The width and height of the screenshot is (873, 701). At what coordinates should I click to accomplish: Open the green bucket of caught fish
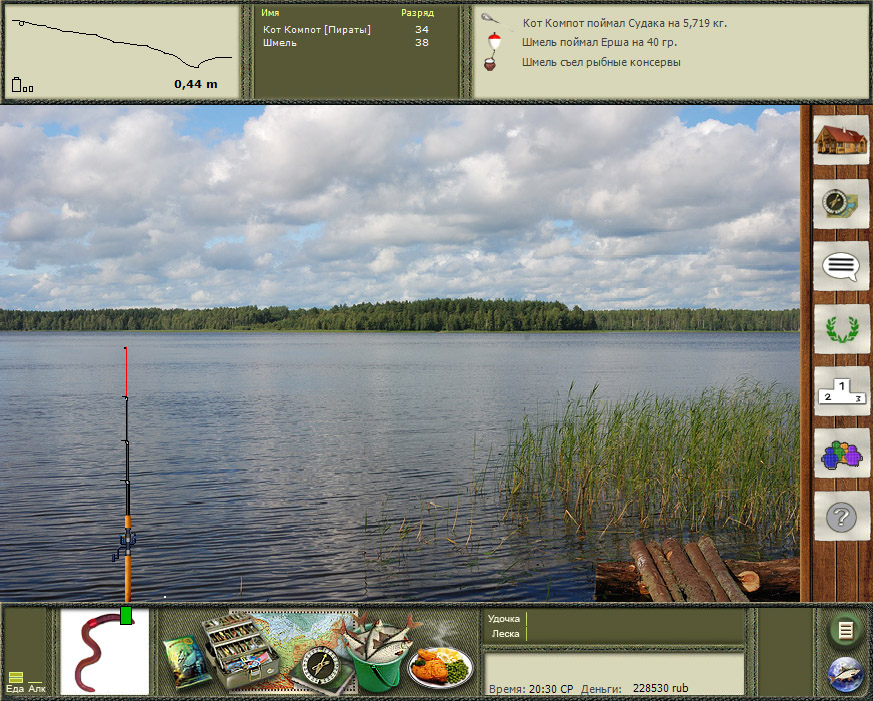point(374,656)
